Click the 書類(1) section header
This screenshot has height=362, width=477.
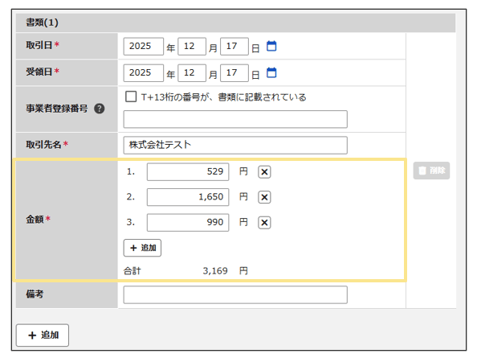point(236,23)
